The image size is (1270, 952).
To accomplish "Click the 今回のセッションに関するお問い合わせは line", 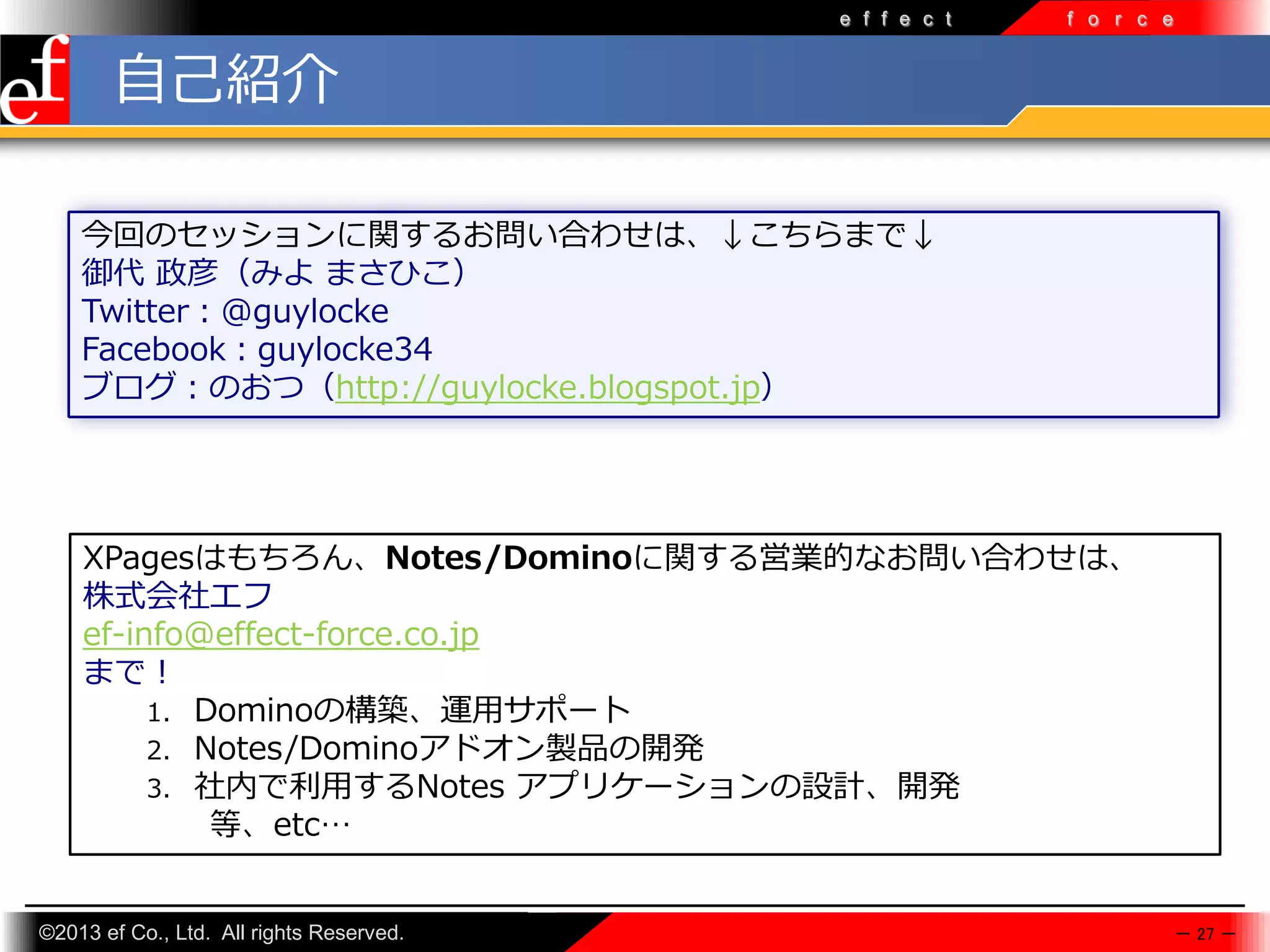I will (x=507, y=235).
